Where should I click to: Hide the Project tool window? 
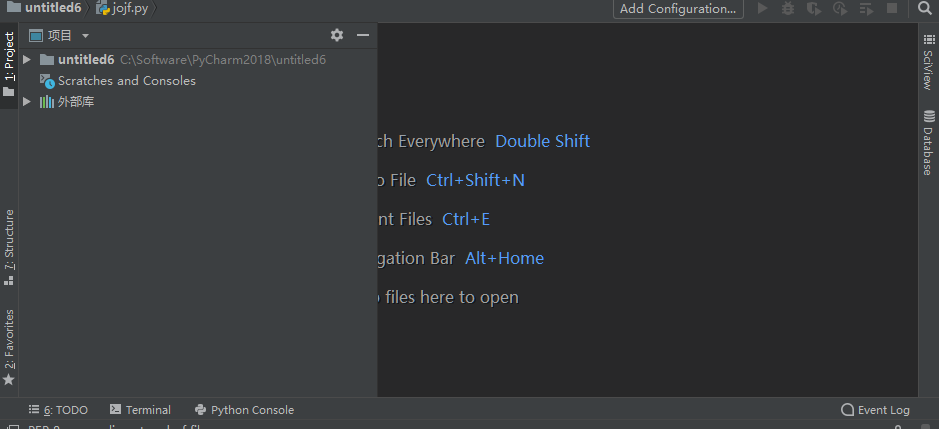pyautogui.click(x=363, y=35)
